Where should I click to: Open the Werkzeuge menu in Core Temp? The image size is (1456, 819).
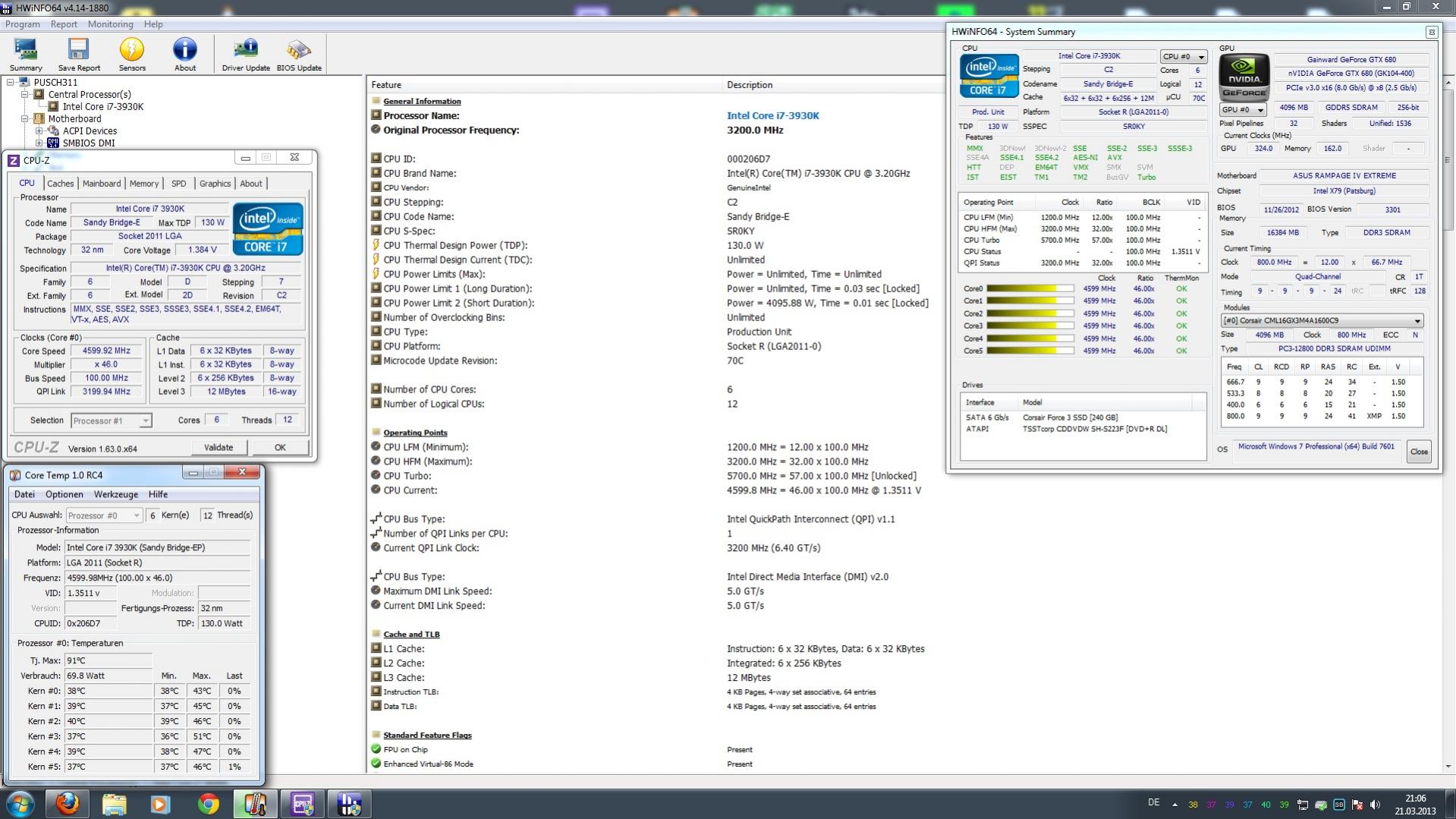(116, 494)
